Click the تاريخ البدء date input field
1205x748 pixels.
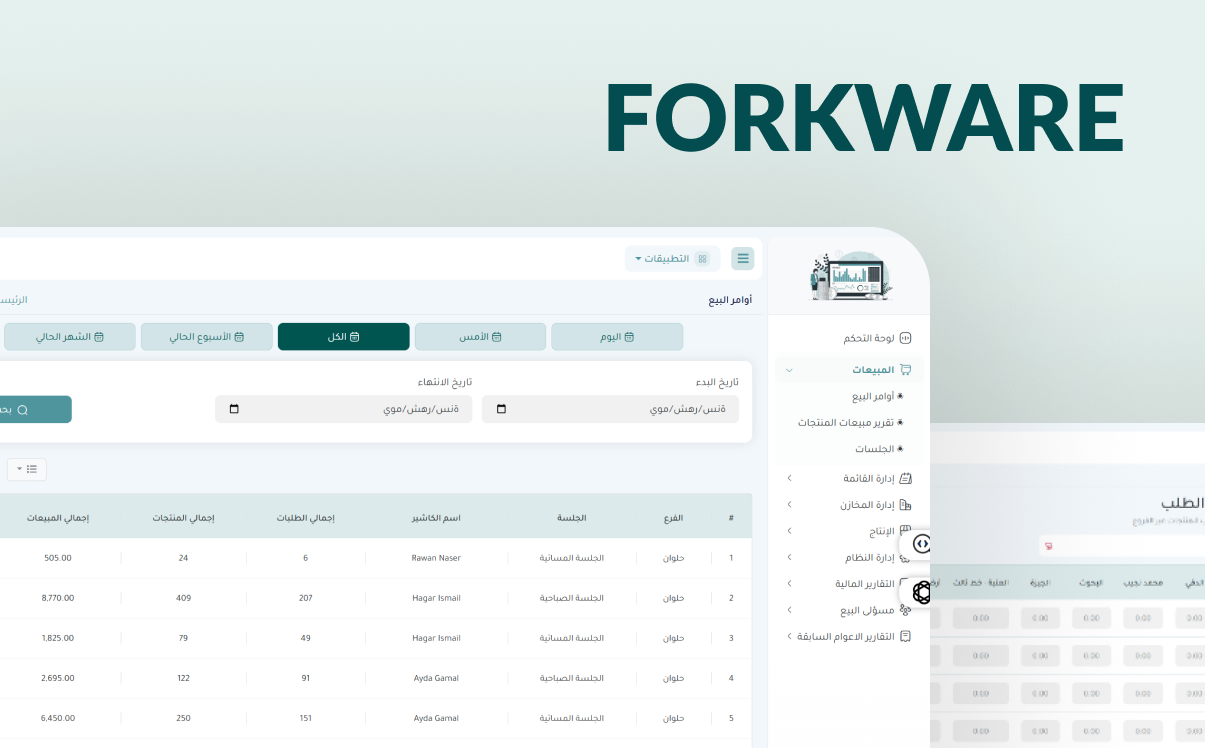coord(610,409)
